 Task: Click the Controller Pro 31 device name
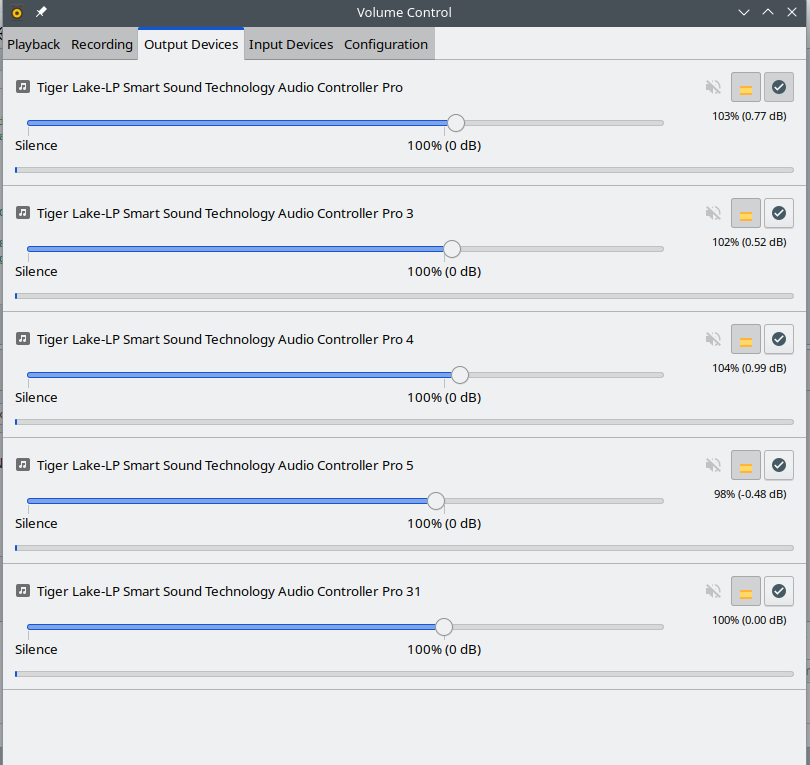[x=229, y=591]
